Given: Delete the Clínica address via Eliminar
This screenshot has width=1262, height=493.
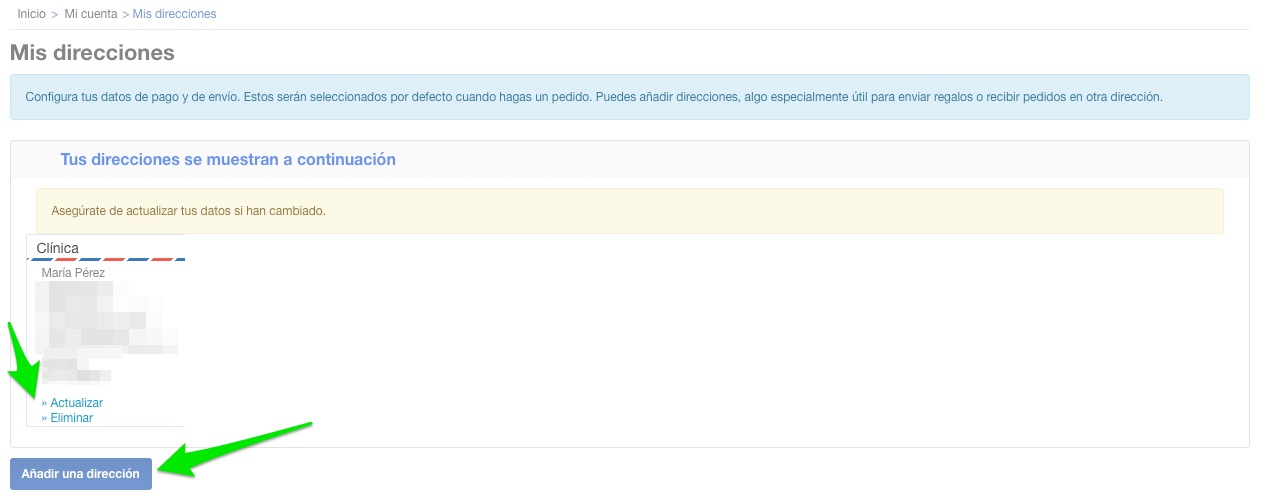Looking at the screenshot, I should click(x=71, y=418).
